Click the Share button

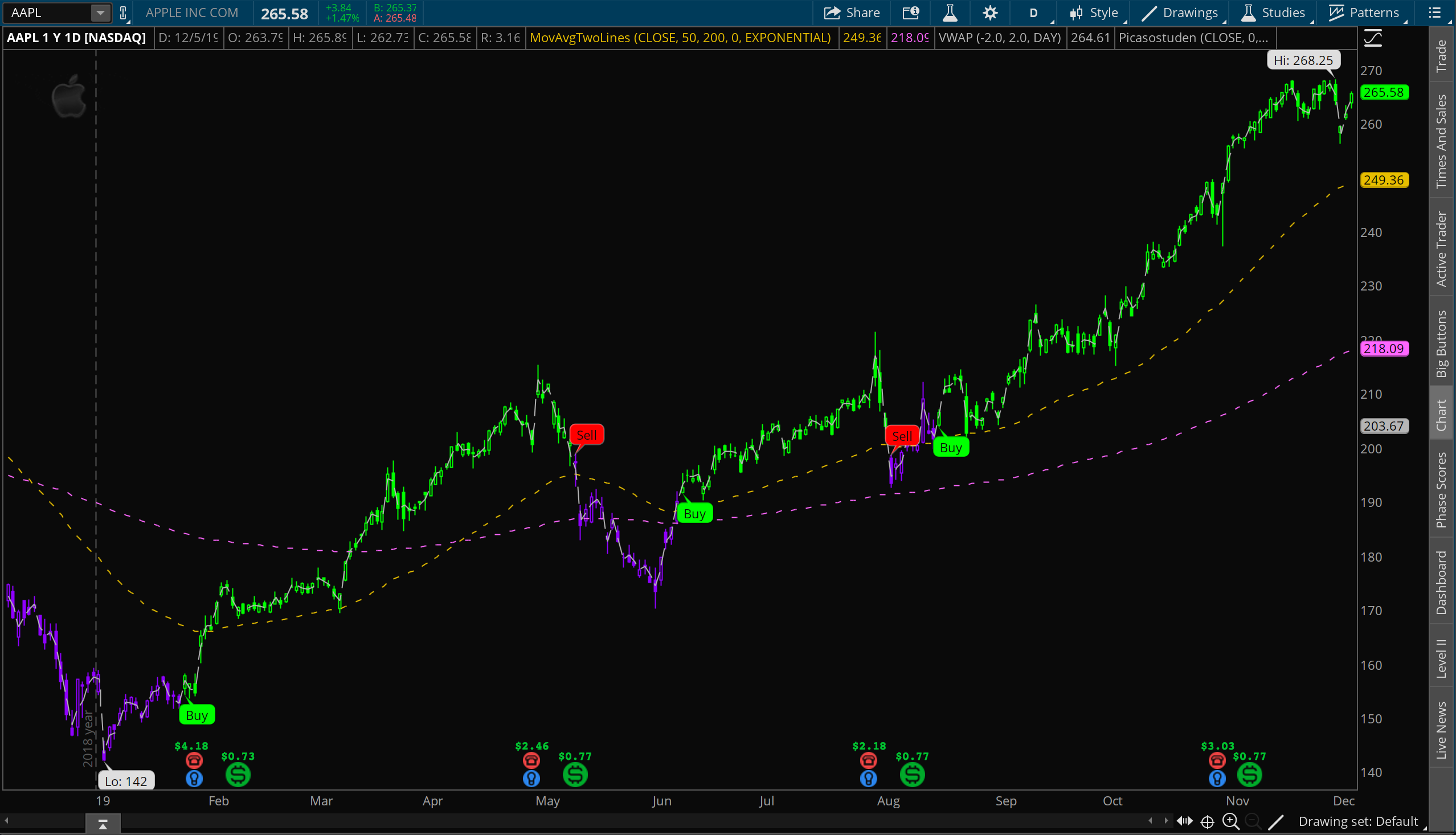tap(852, 13)
